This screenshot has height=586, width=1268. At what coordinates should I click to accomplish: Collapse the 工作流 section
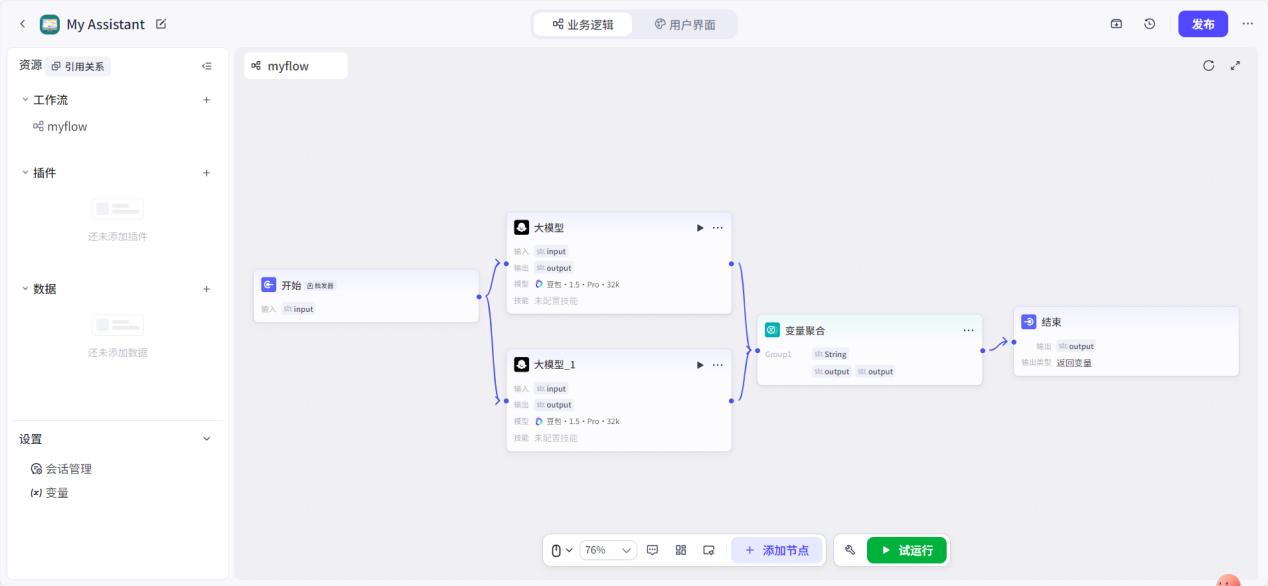point(26,100)
